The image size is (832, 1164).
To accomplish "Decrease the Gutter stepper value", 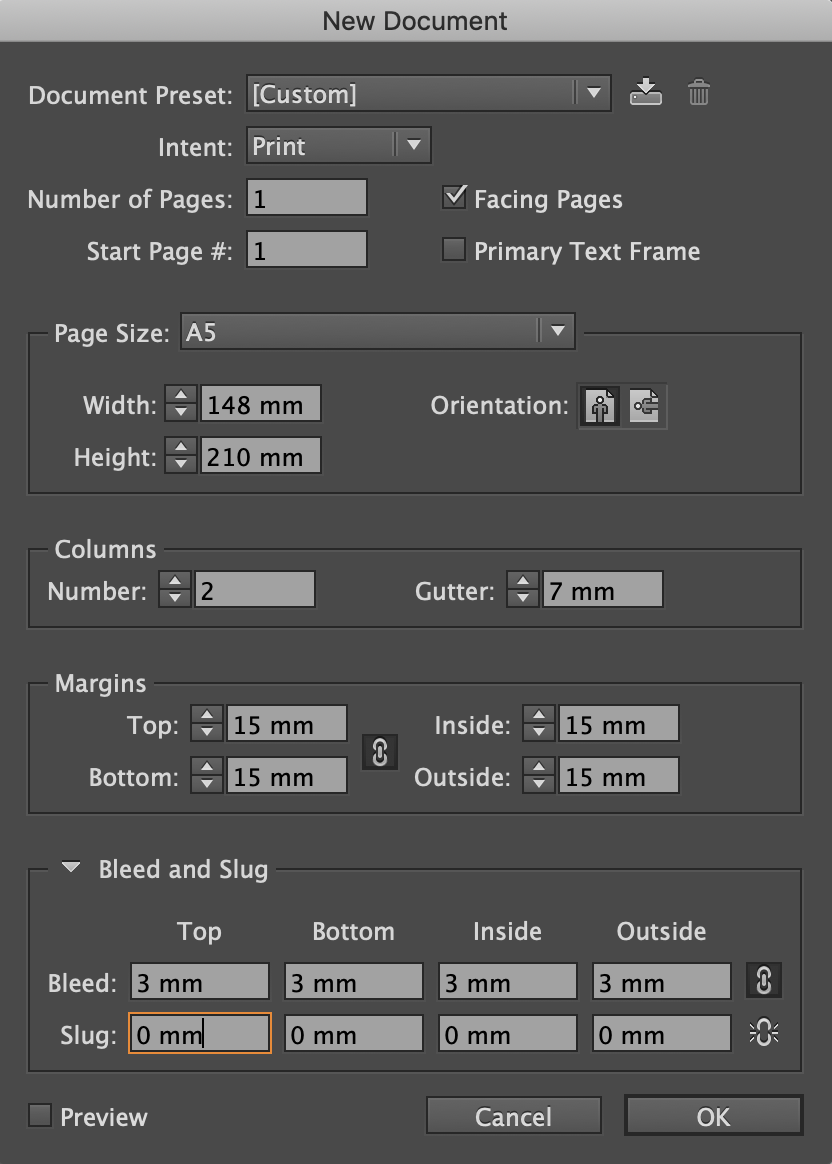I will [523, 598].
